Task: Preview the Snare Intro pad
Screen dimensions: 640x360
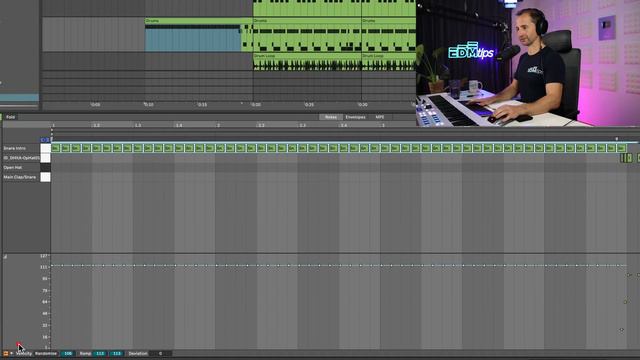Action: [x=45, y=148]
